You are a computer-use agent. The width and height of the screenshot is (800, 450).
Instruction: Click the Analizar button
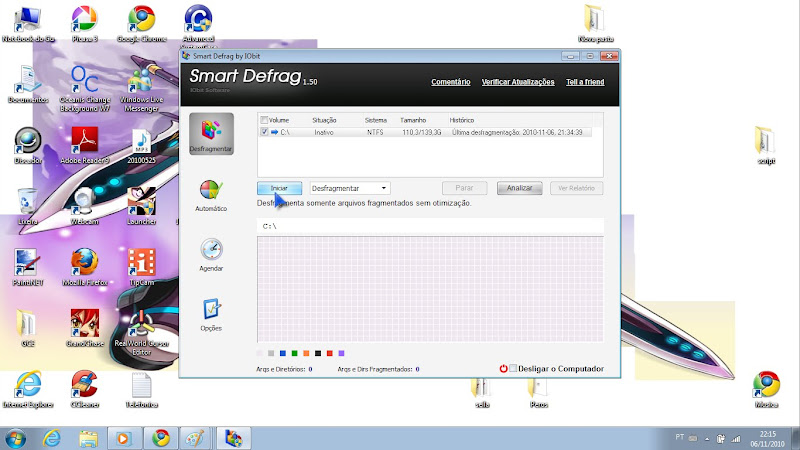[x=519, y=188]
